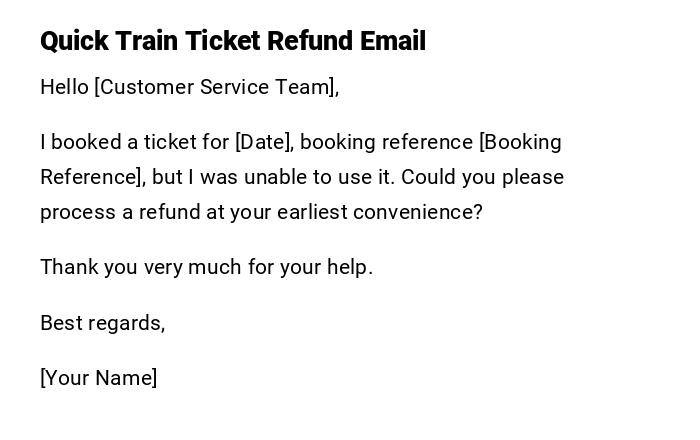Click the "Hello" greeting word

point(64,87)
